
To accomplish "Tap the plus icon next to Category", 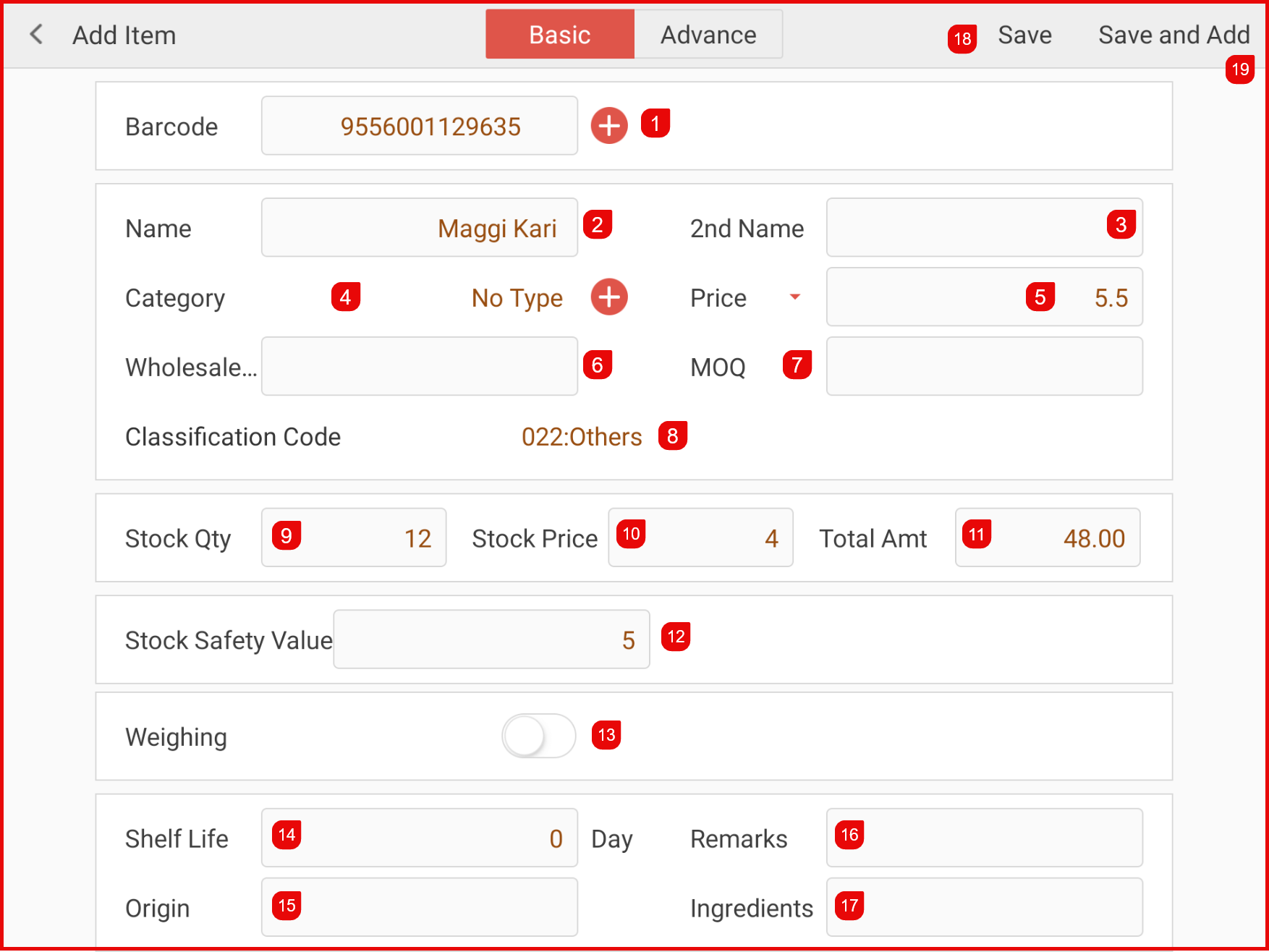I will pyautogui.click(x=609, y=297).
